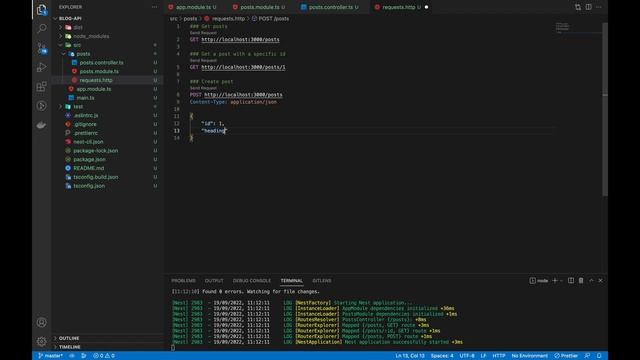The height and width of the screenshot is (360, 640).
Task: Split the terminal panel
Action: pos(571,280)
